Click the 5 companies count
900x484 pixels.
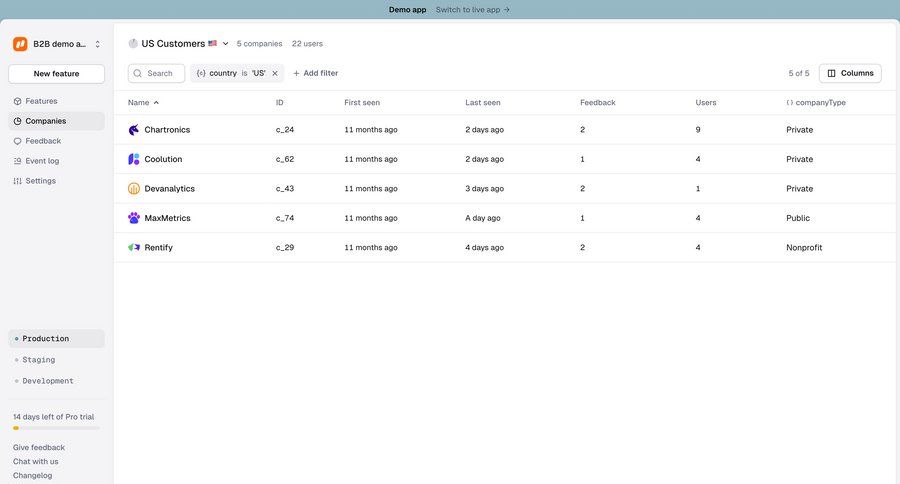tap(259, 44)
